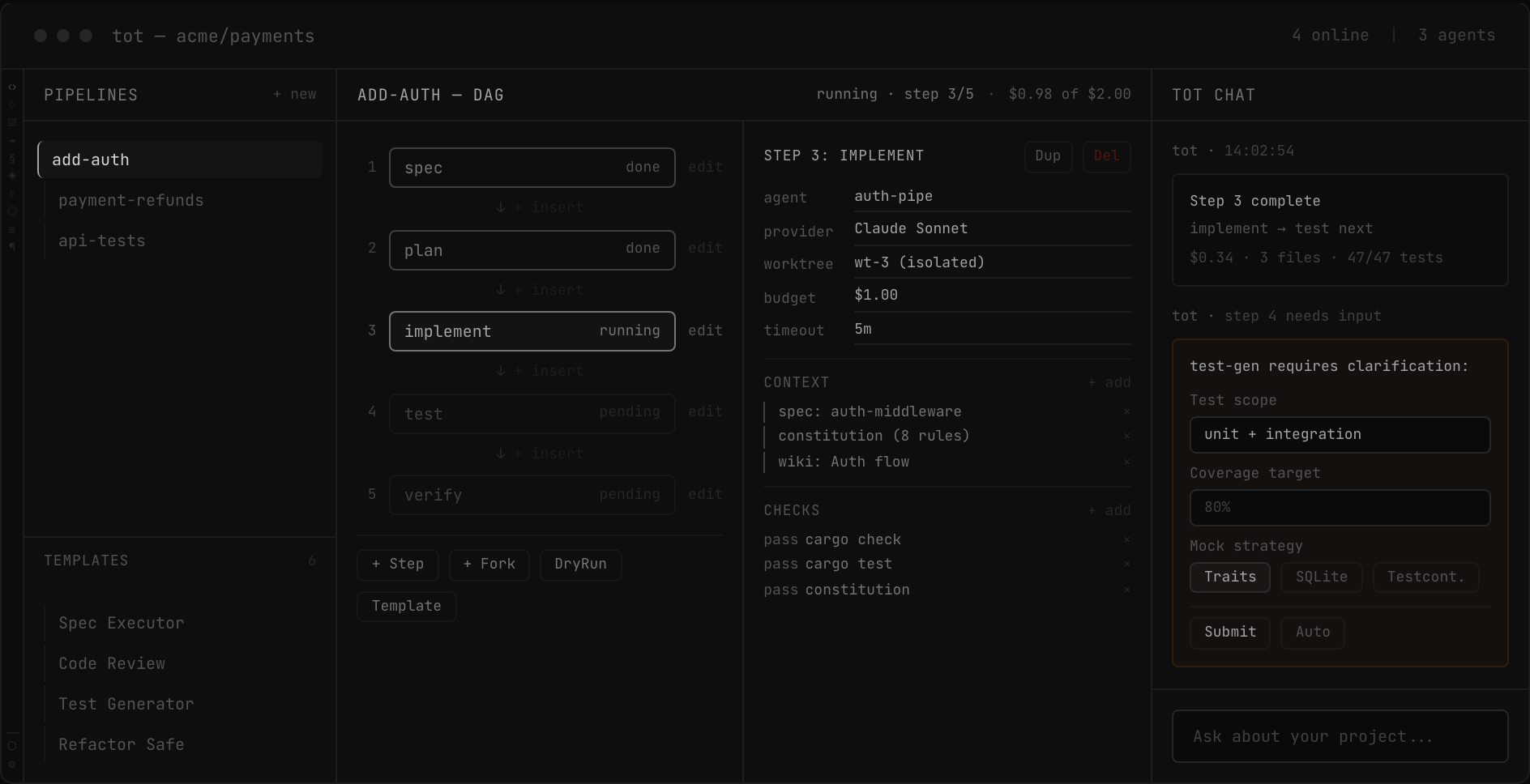
Task: Click the play triangle icon in left rail
Action: pos(12,194)
